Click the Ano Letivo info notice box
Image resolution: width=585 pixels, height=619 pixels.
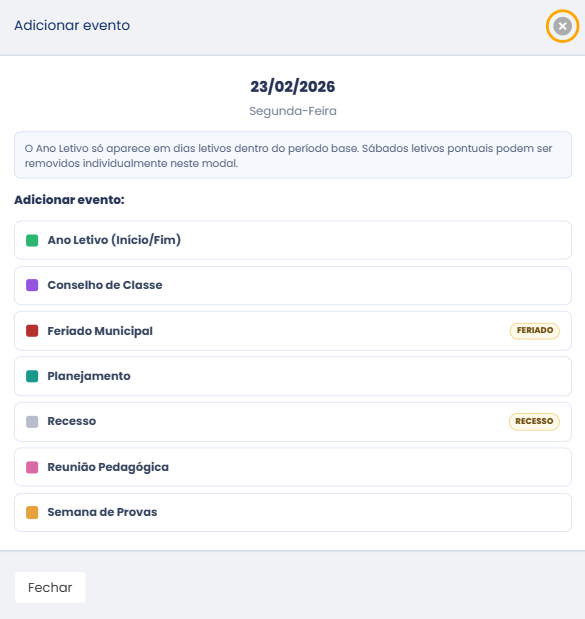point(293,155)
